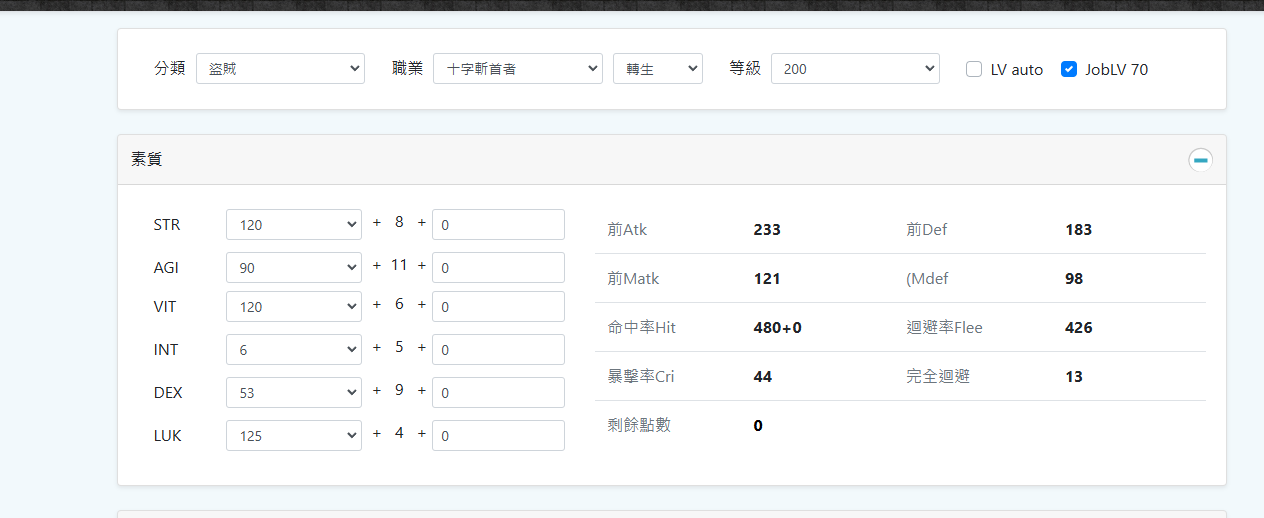The width and height of the screenshot is (1264, 518).
Task: Open the INT base value dropdown
Action: (294, 350)
